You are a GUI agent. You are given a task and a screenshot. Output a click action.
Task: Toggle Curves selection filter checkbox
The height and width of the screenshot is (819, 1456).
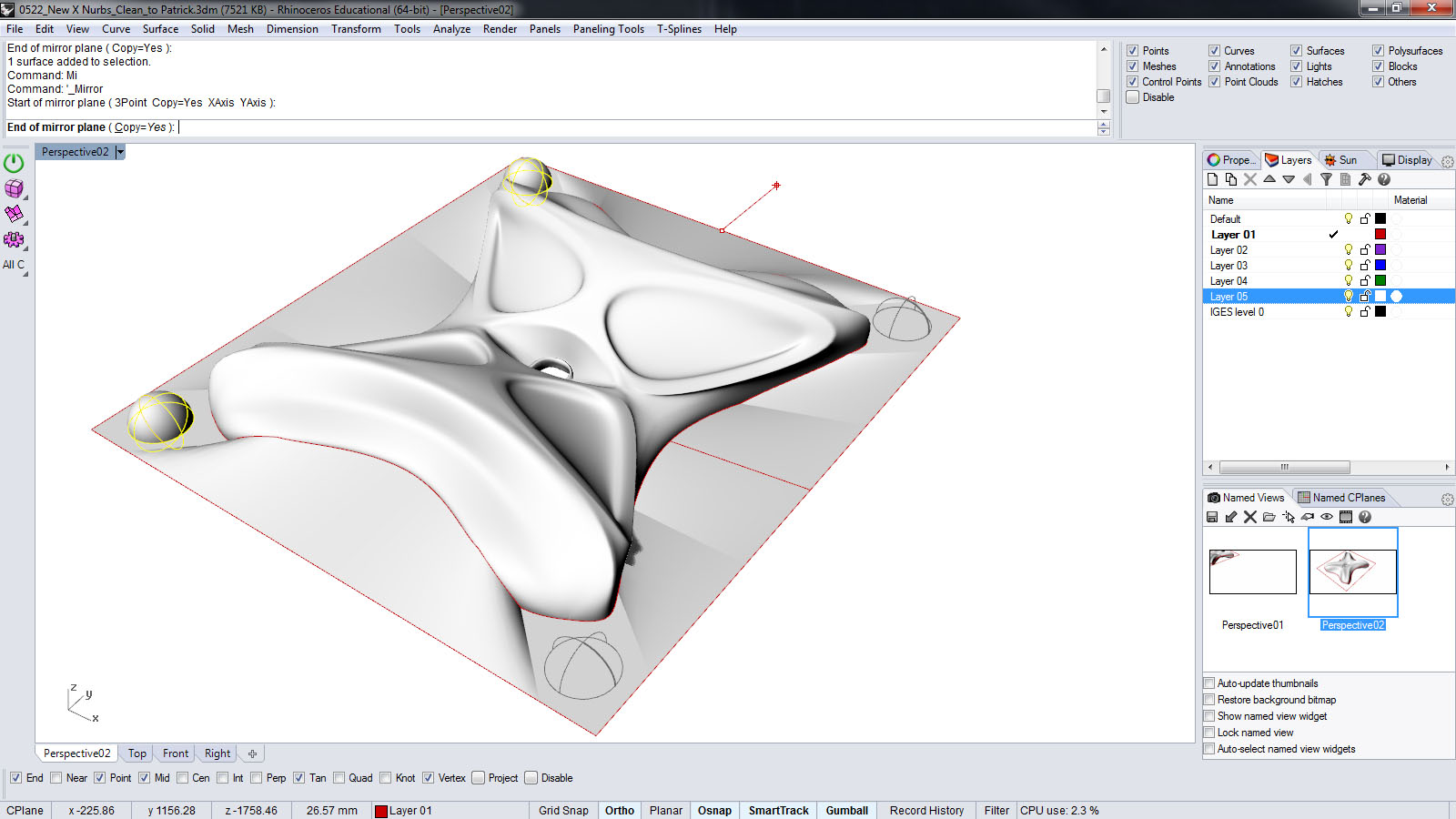(1214, 51)
